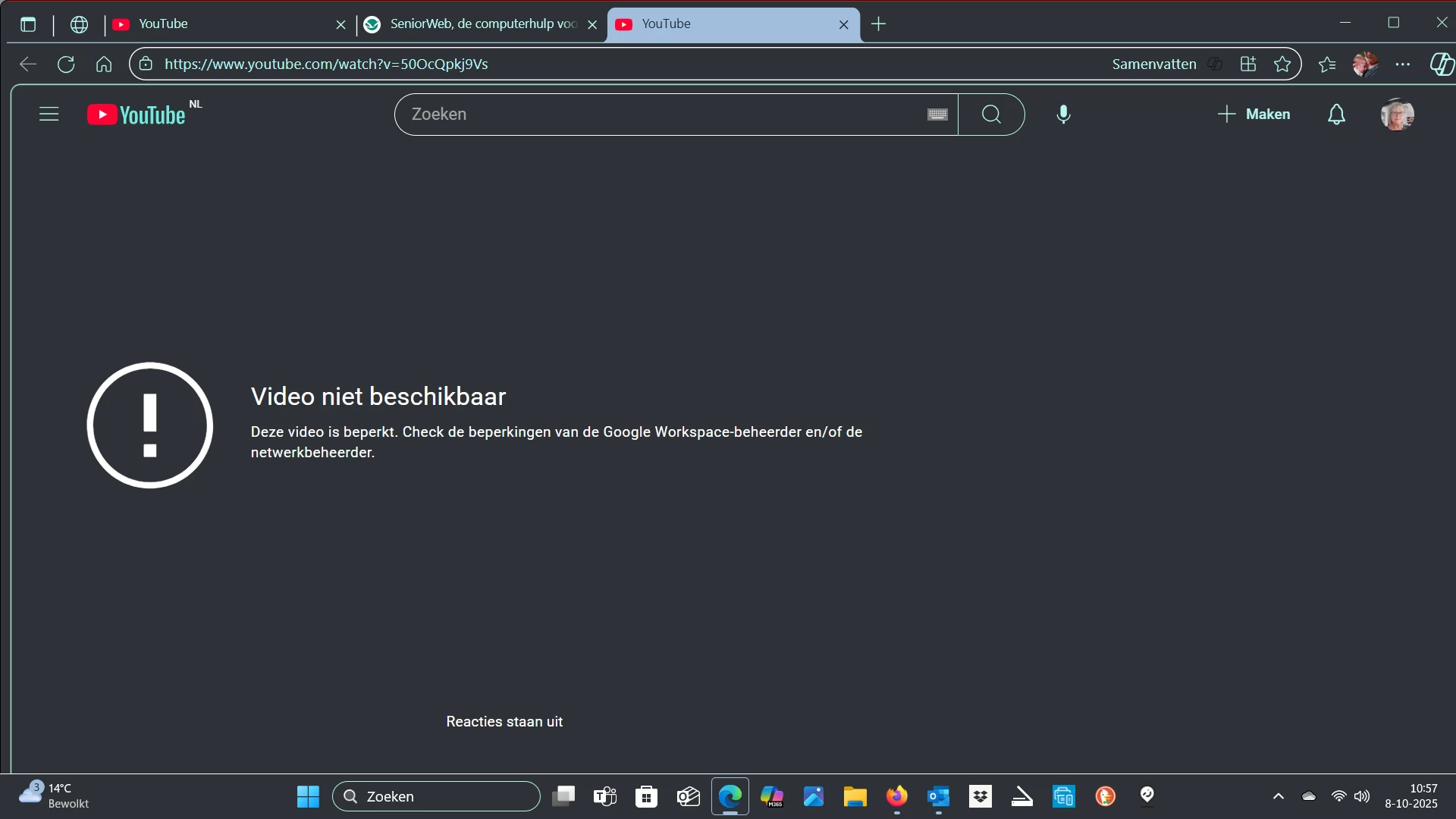Click Samenvatten in the address bar
Image resolution: width=1456 pixels, height=819 pixels.
1153,64
